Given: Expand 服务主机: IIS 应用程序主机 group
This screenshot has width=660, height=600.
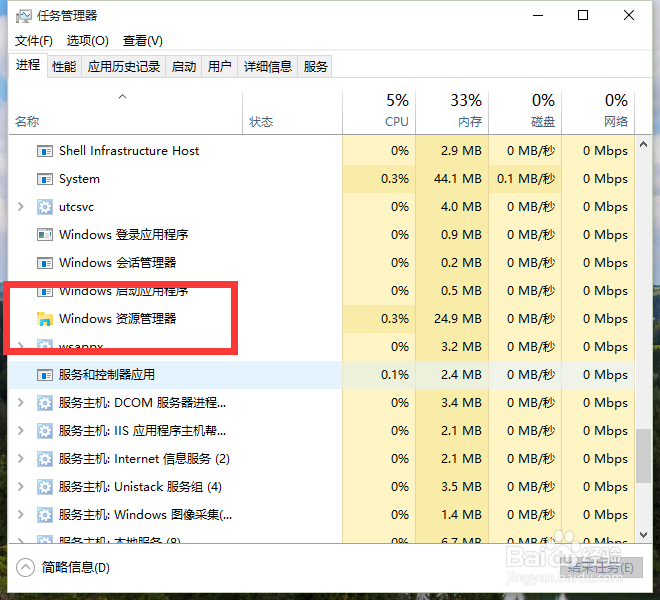Looking at the screenshot, I should pos(20,431).
